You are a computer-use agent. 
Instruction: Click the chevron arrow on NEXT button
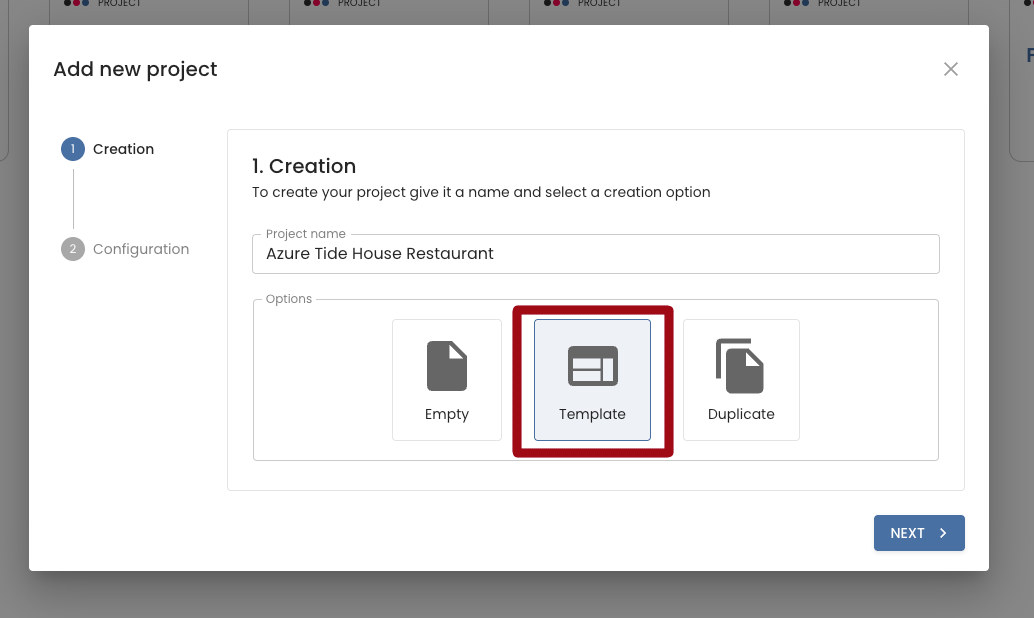(x=943, y=533)
